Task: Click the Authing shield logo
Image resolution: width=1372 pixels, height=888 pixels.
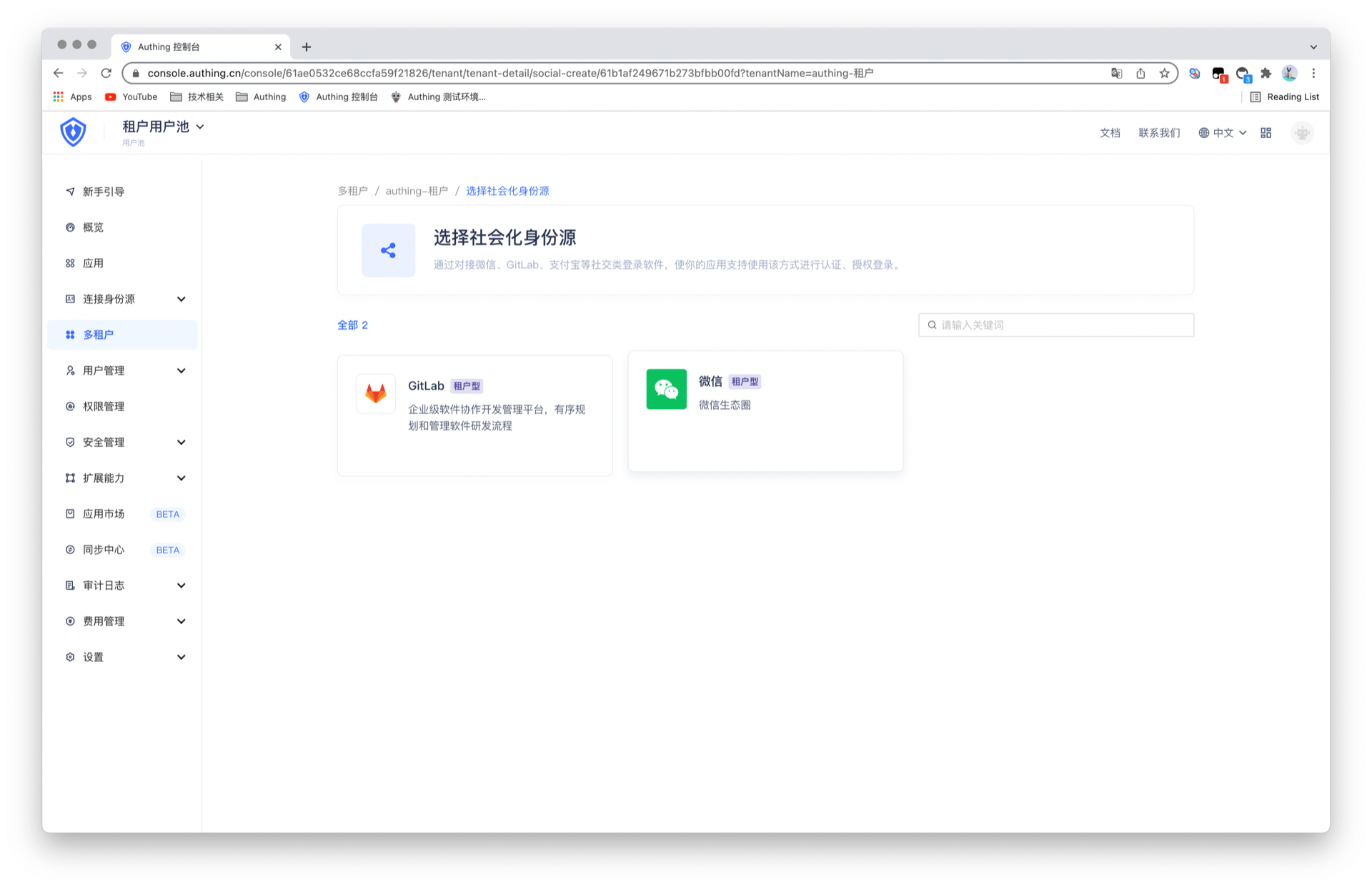Action: click(x=73, y=132)
